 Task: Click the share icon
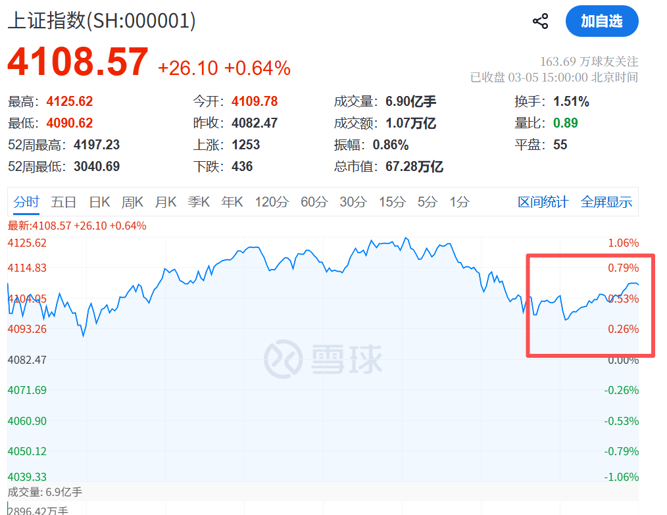point(541,21)
